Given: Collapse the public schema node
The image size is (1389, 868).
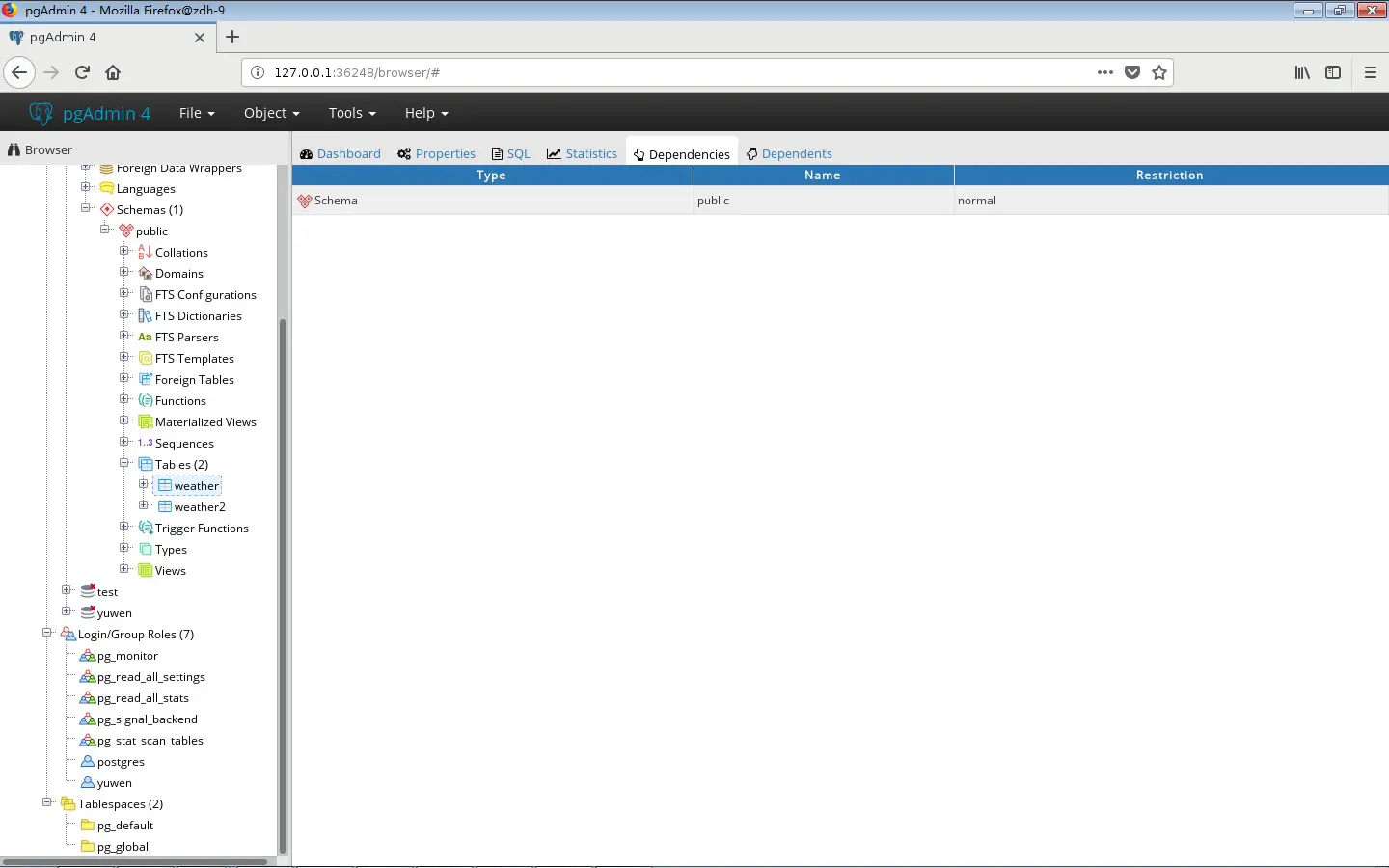Looking at the screenshot, I should 105,230.
